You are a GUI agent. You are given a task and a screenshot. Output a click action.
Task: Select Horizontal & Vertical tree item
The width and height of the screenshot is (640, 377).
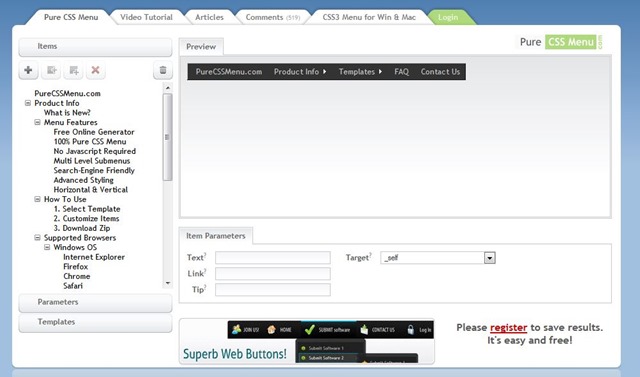click(91, 190)
